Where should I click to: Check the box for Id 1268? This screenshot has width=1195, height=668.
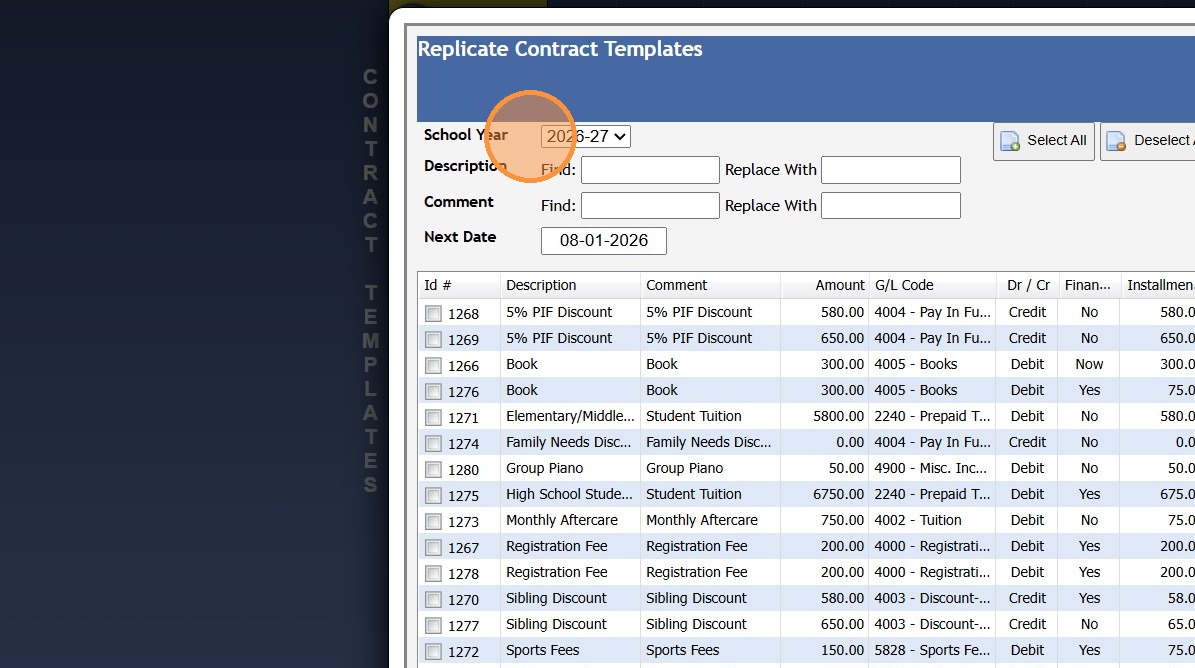click(433, 313)
